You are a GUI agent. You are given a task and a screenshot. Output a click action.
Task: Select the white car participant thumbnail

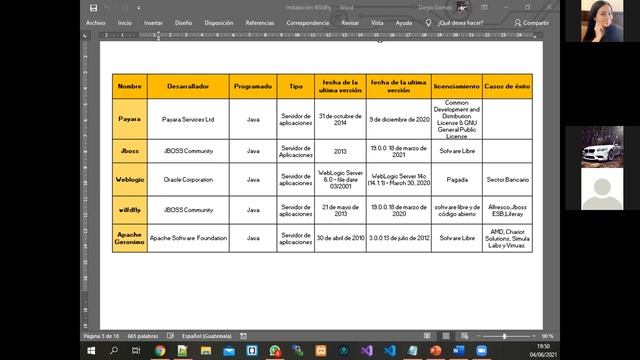[602, 147]
